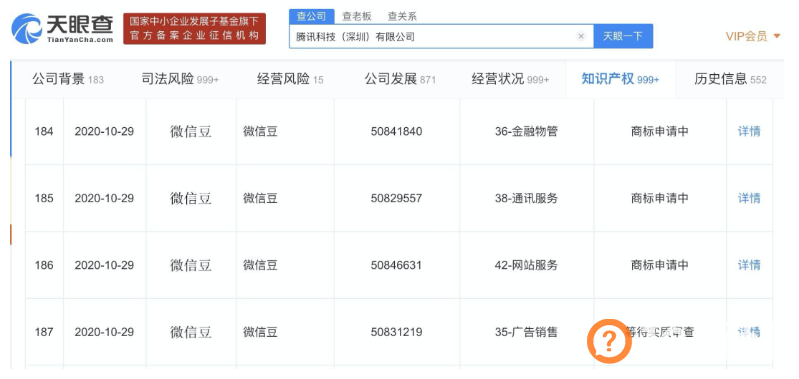Image resolution: width=799 pixels, height=379 pixels.
Task: Click registration number 50831219
Action: (x=396, y=332)
